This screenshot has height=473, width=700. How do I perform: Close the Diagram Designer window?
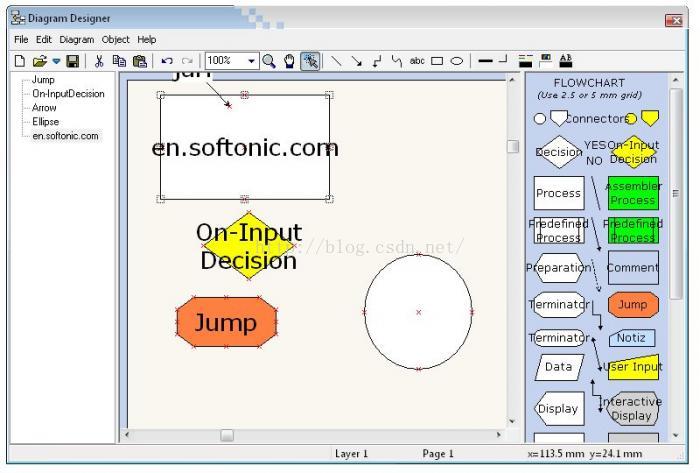click(x=674, y=20)
